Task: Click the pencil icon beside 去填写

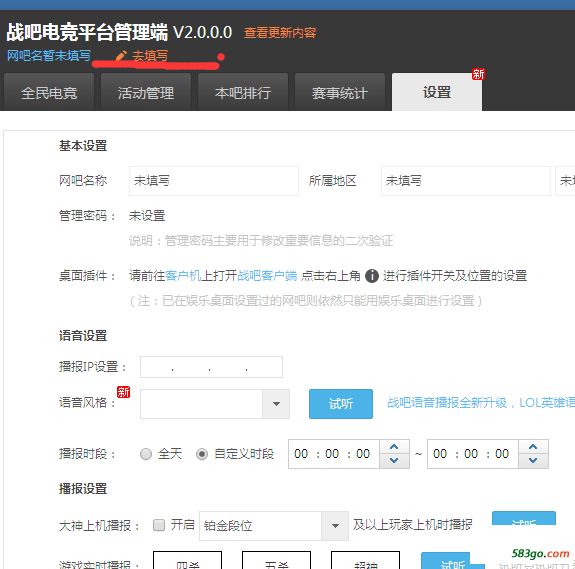Action: pos(121,56)
